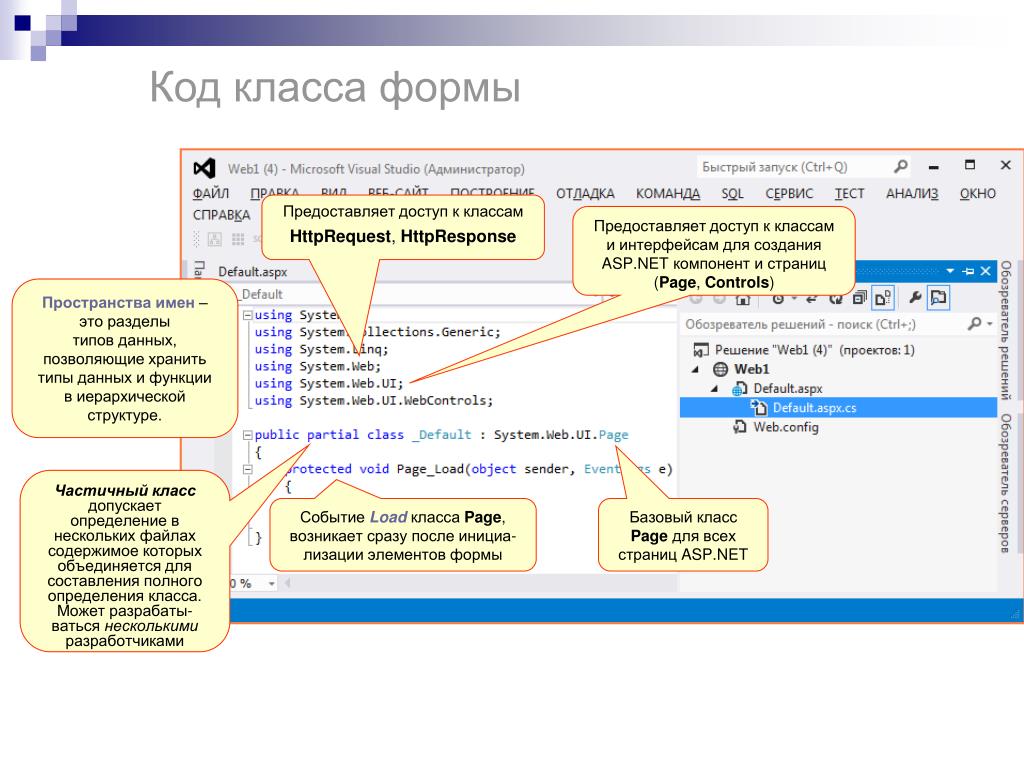Click the line using System.Web.UI.WebControls;

click(374, 400)
